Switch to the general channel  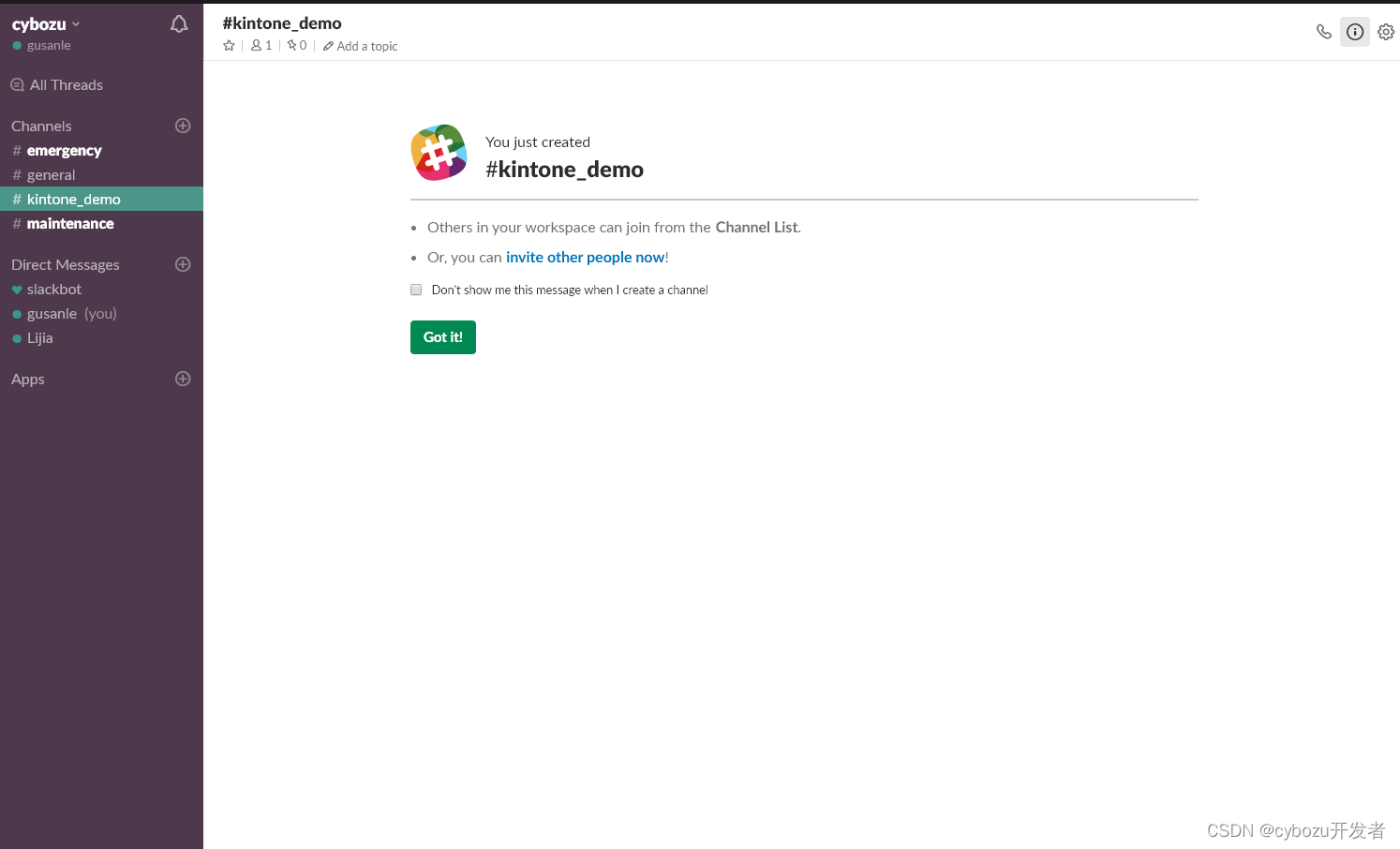[101, 174]
